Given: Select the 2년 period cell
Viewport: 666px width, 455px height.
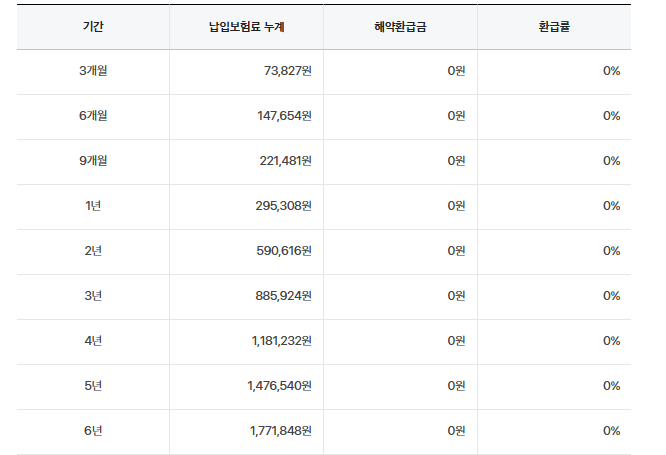Looking at the screenshot, I should (93, 251).
